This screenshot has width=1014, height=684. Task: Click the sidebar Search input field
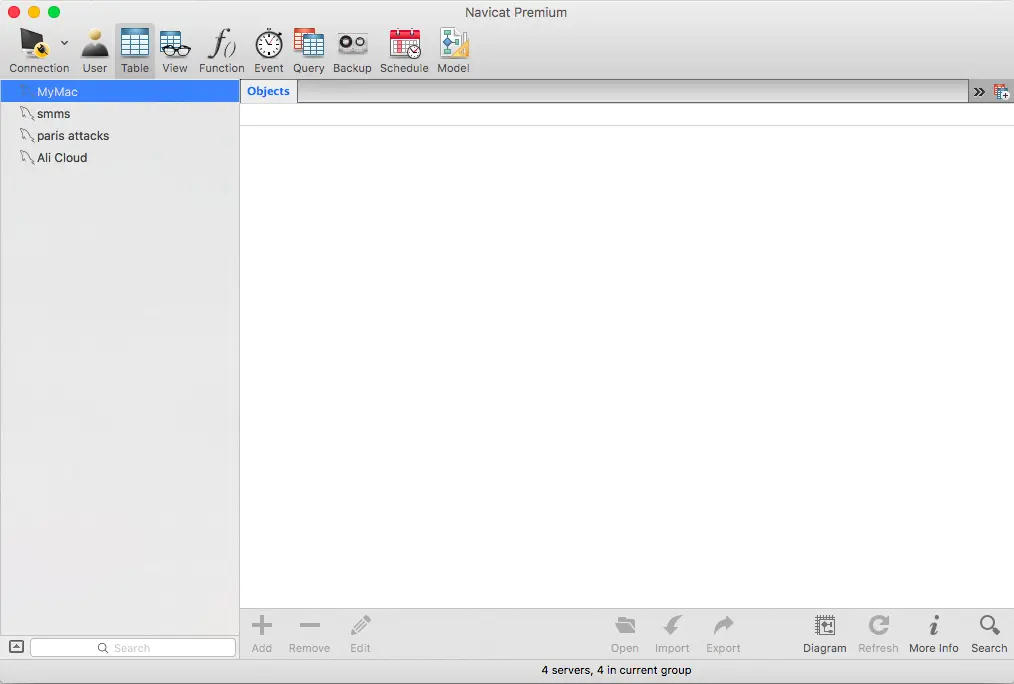click(133, 648)
